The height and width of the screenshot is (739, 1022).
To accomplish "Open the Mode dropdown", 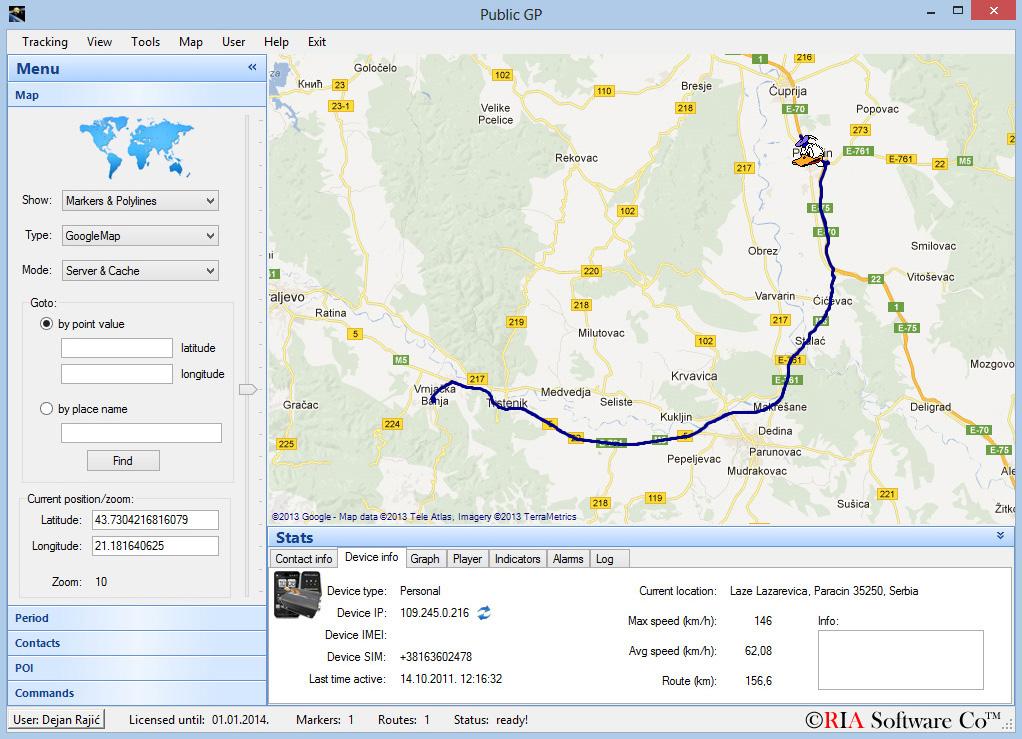I will coord(140,271).
